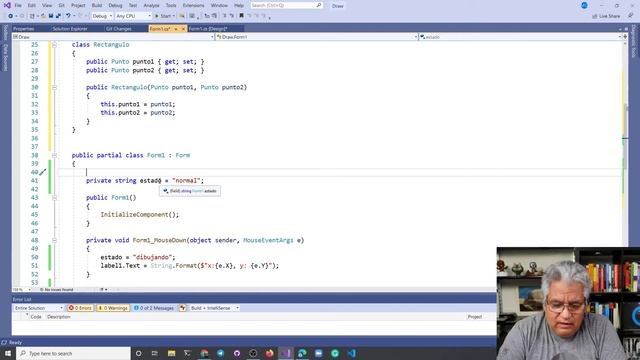Switch to Form1.cs [Design] tab
Image resolution: width=640 pixels, height=360 pixels.
click(x=208, y=29)
